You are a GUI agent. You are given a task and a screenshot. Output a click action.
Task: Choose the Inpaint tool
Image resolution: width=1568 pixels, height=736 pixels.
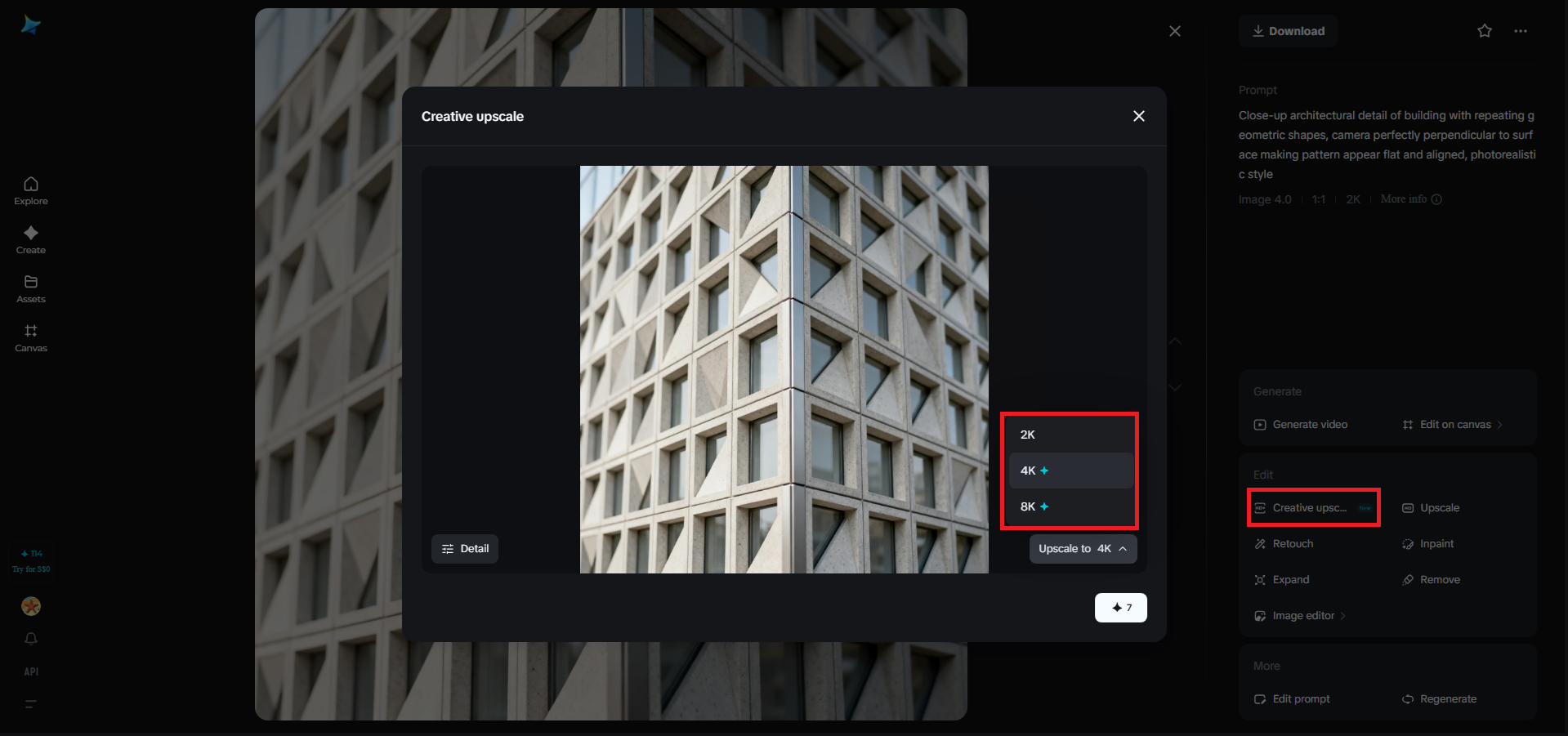pos(1436,543)
